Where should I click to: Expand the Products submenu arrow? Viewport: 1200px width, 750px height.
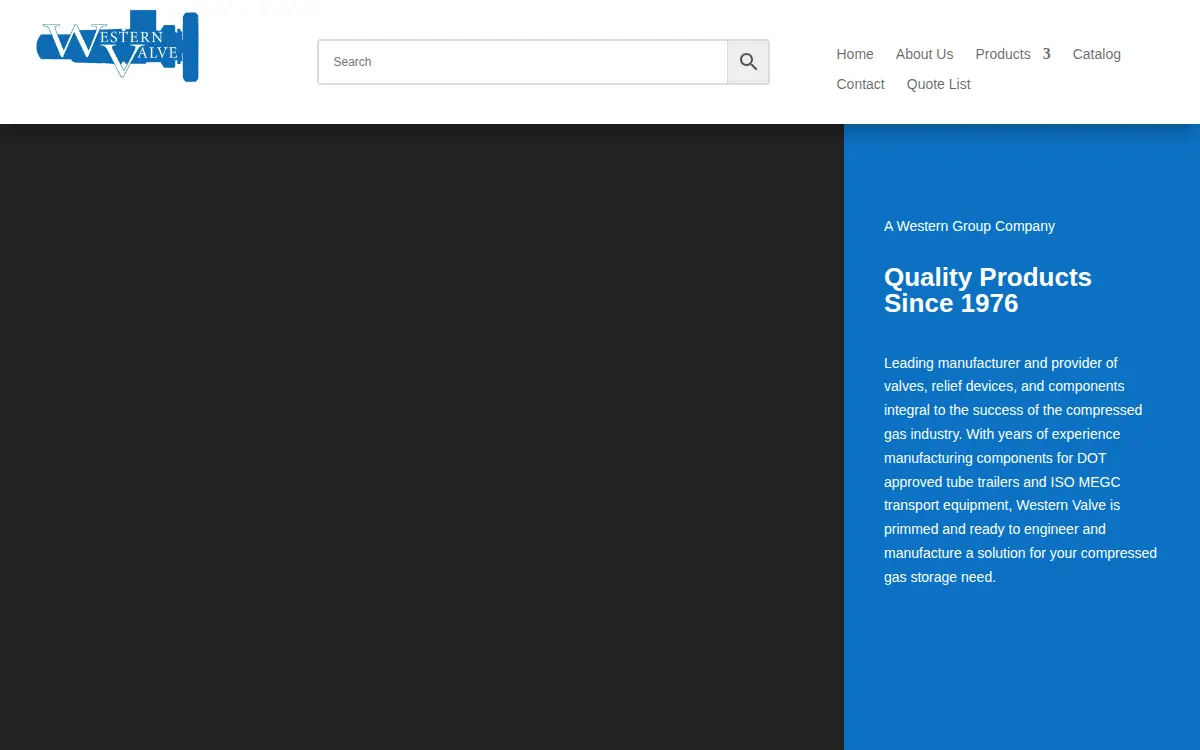[1046, 54]
